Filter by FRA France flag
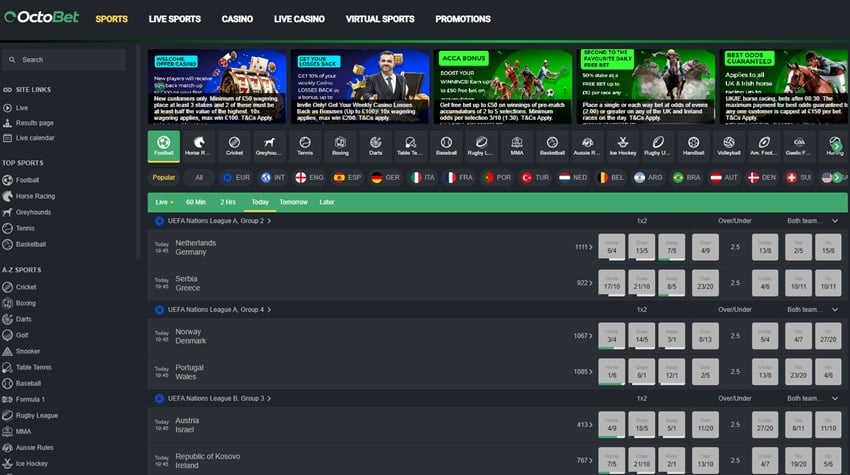 click(459, 177)
